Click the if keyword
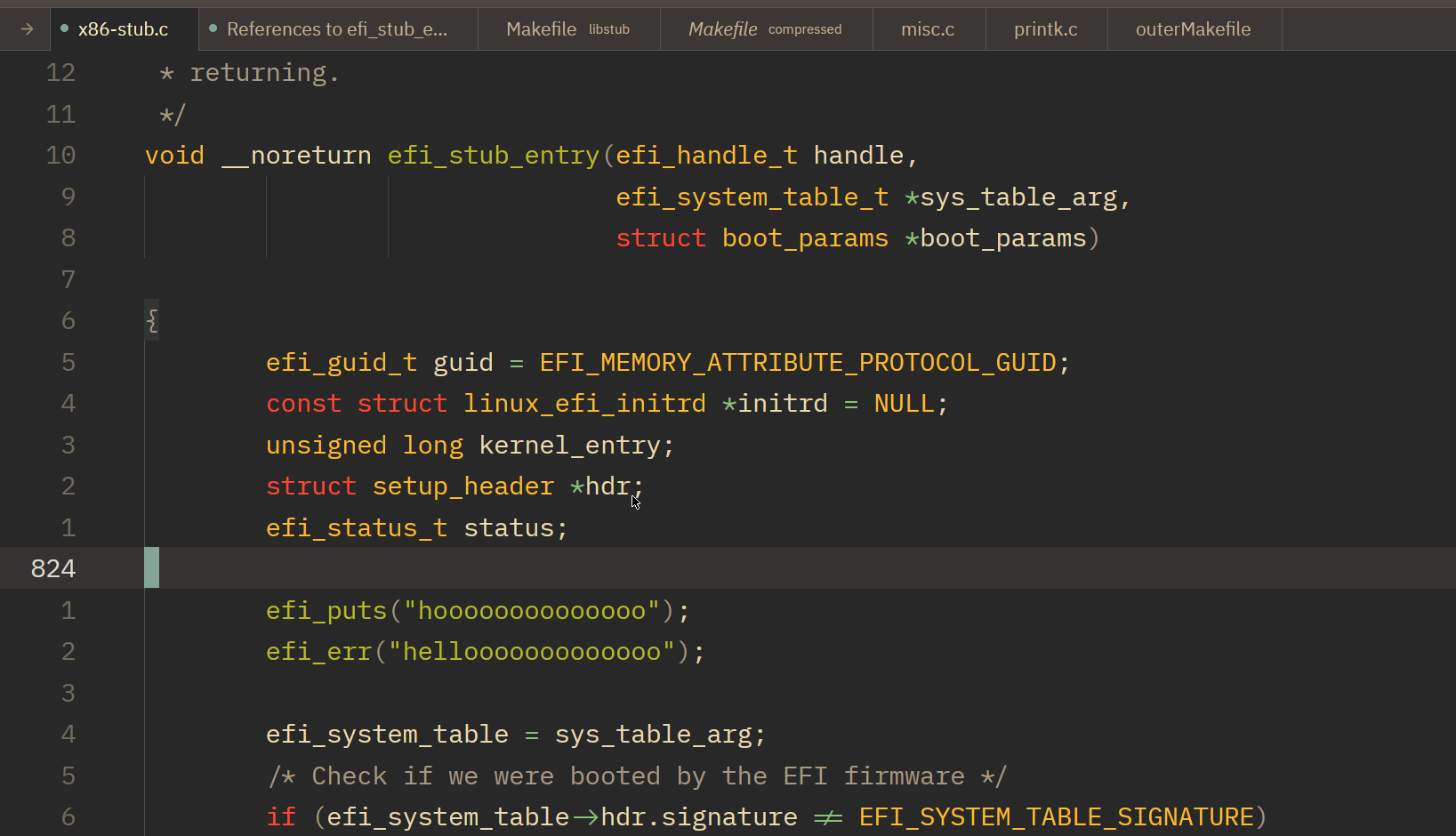The height and width of the screenshot is (836, 1456). (x=281, y=817)
